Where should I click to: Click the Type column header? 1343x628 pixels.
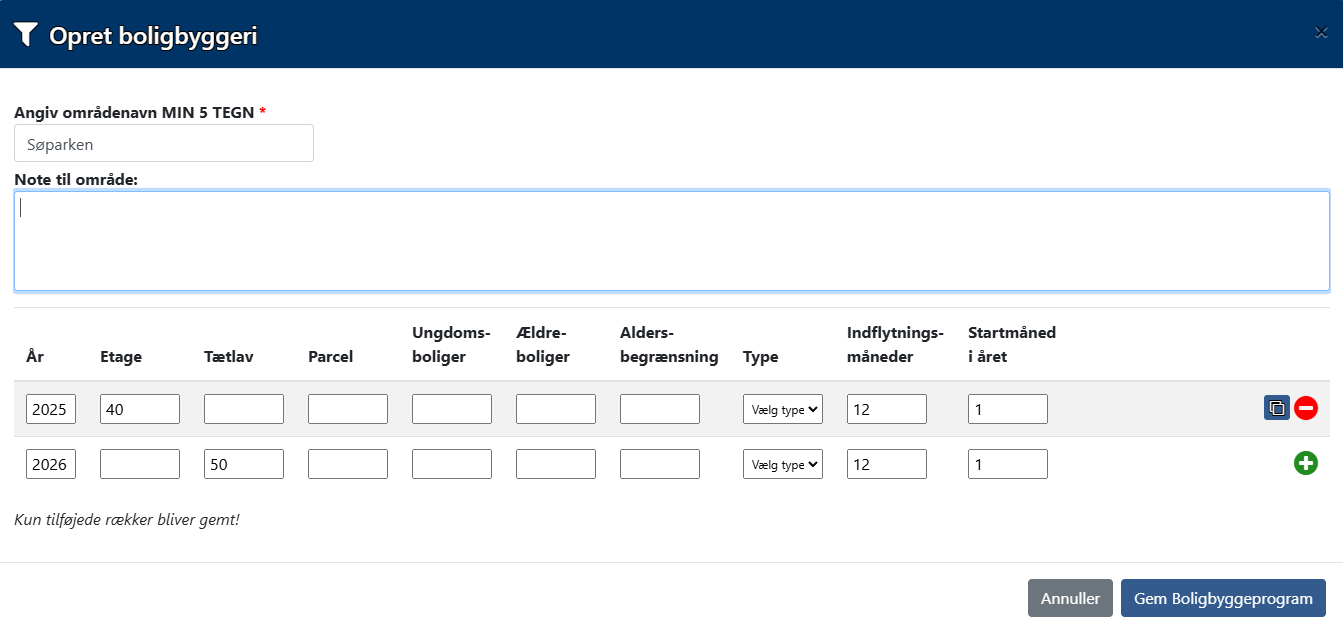click(760, 356)
